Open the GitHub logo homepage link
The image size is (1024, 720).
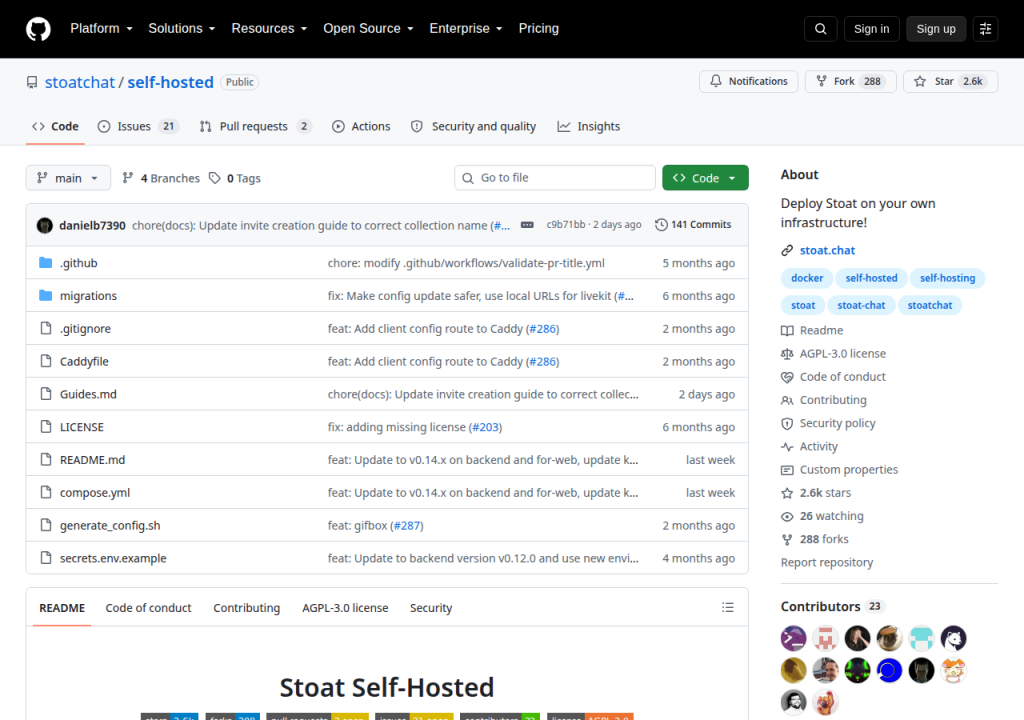click(x=38, y=29)
